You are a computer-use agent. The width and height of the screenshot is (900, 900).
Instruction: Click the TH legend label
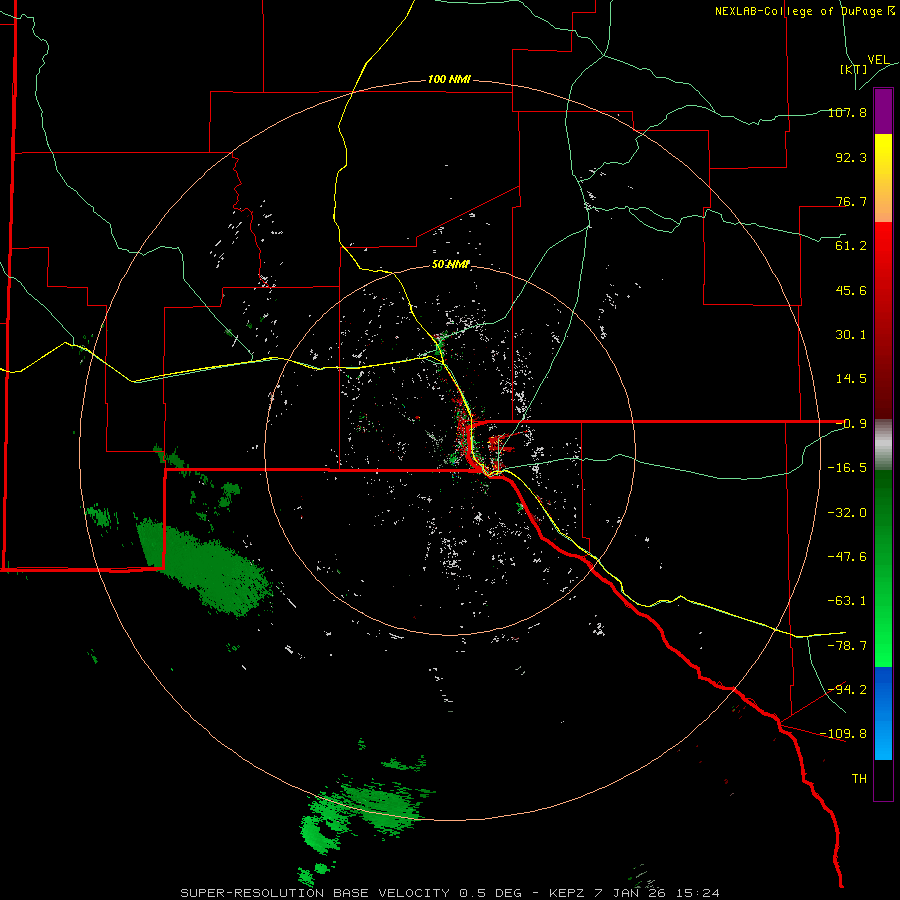pos(859,779)
